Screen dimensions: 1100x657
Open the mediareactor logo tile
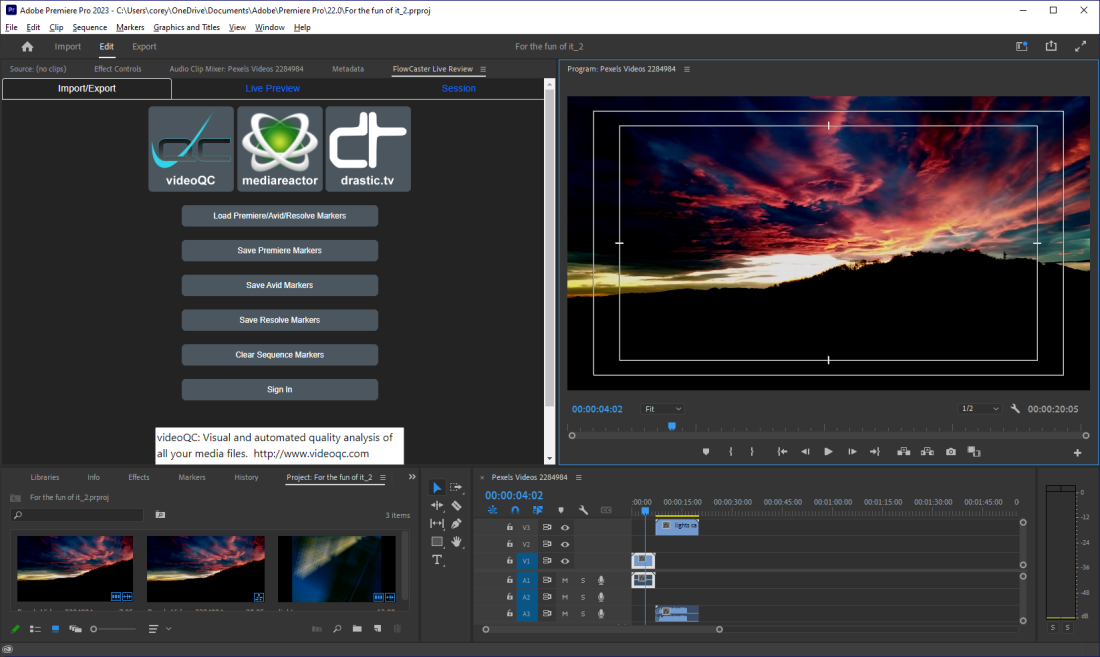[x=280, y=149]
